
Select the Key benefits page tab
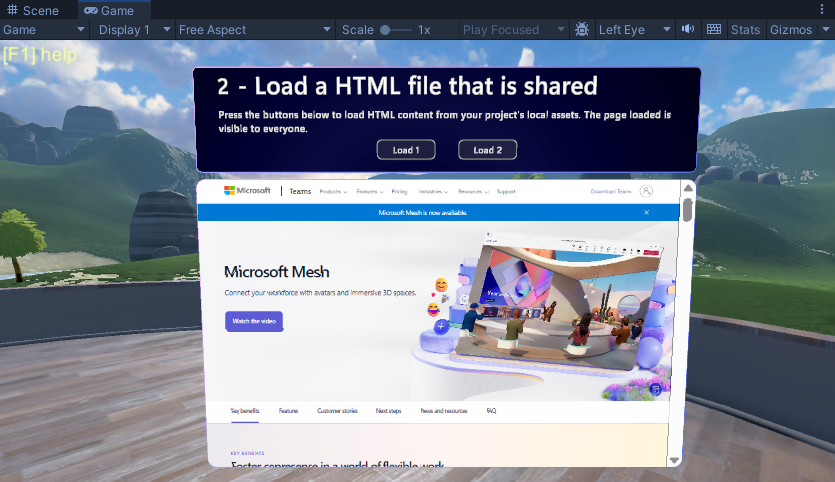coord(245,411)
